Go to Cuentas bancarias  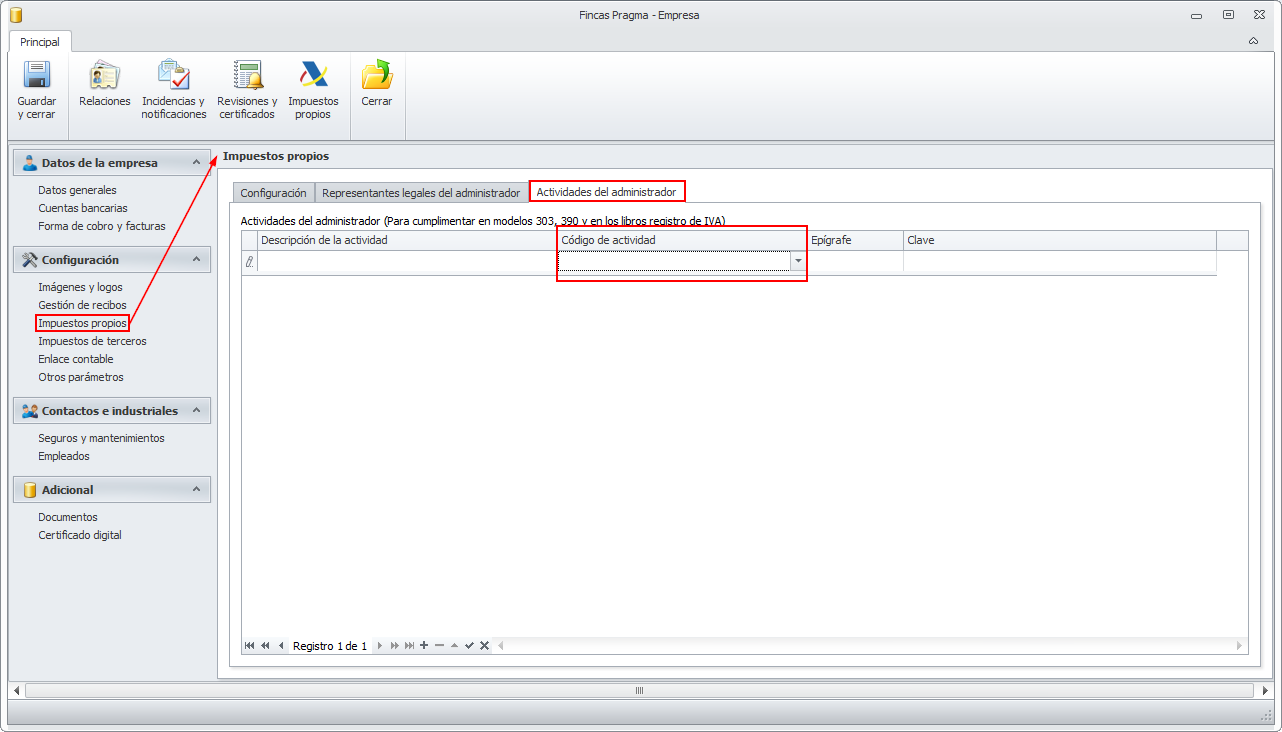[83, 208]
